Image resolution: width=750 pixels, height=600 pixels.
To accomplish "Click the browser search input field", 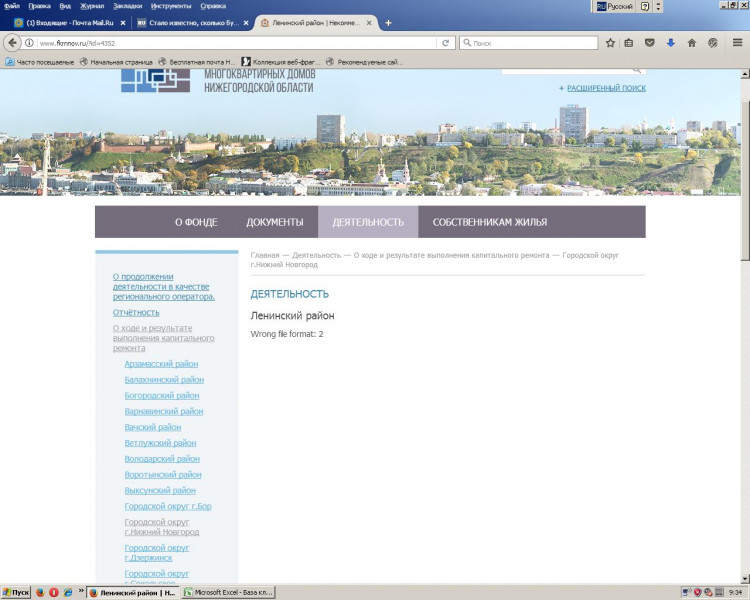I will (530, 43).
